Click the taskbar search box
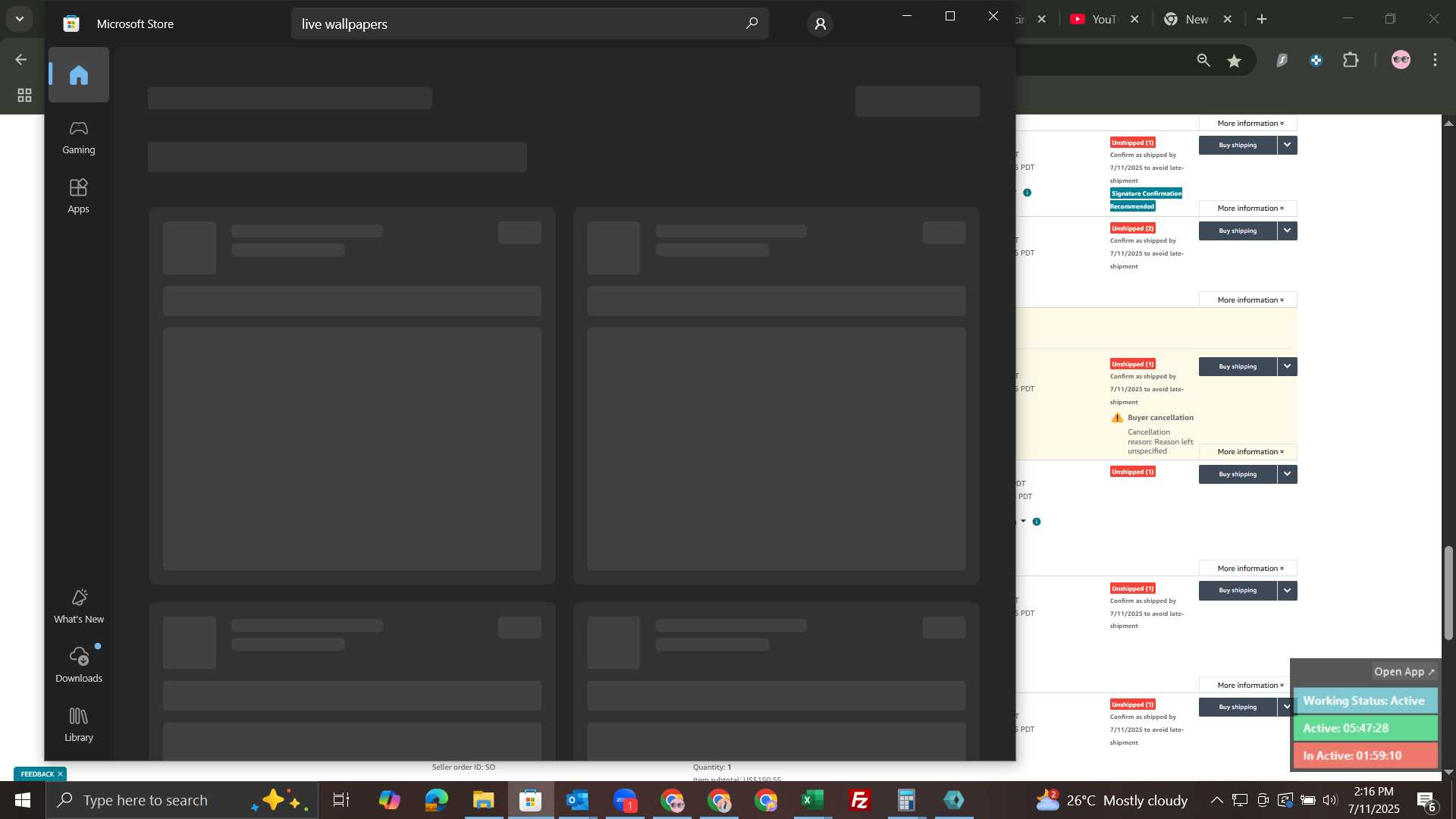 (182, 800)
